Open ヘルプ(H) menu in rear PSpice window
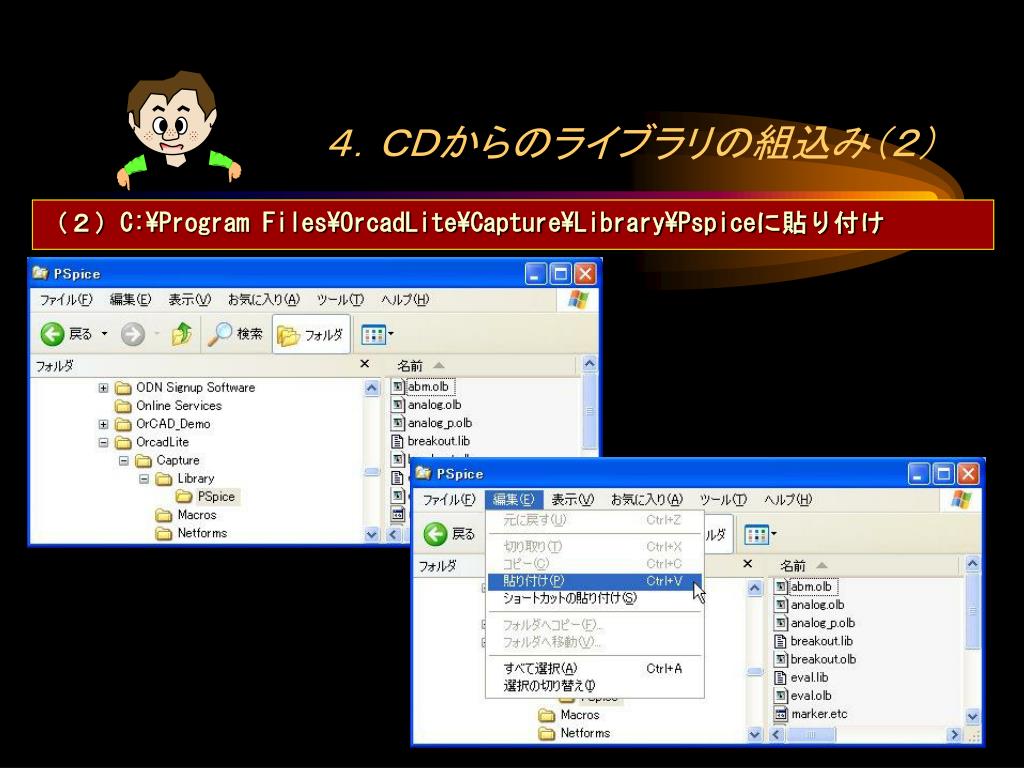1024x768 pixels. pyautogui.click(x=405, y=300)
